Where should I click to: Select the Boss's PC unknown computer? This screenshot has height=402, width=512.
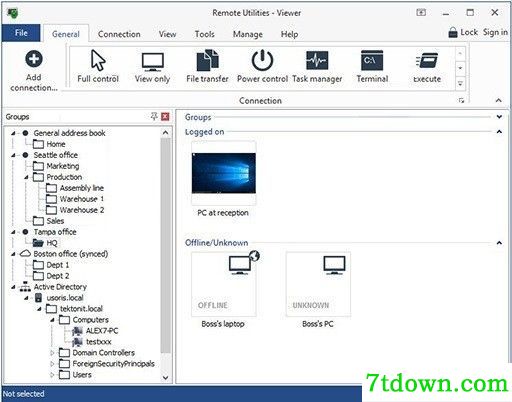[x=318, y=284]
